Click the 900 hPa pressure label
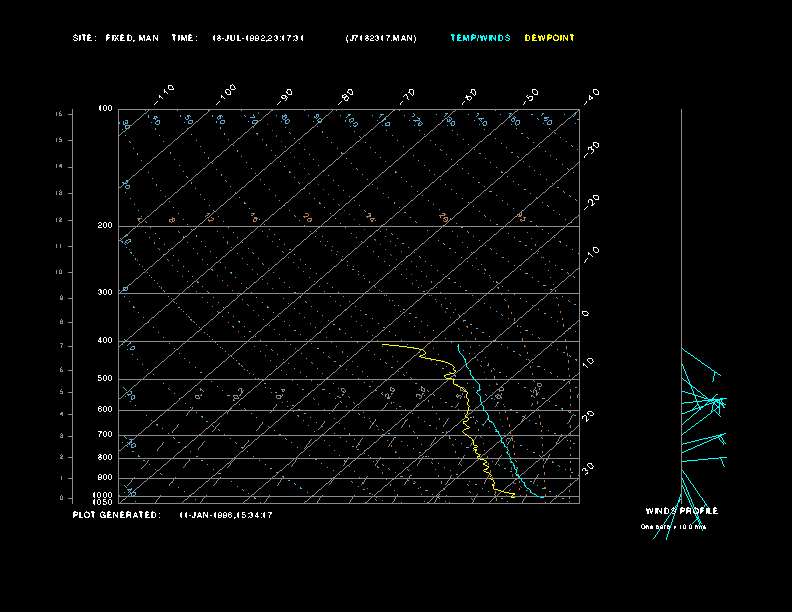Viewport: 792px width, 612px height. [x=105, y=478]
